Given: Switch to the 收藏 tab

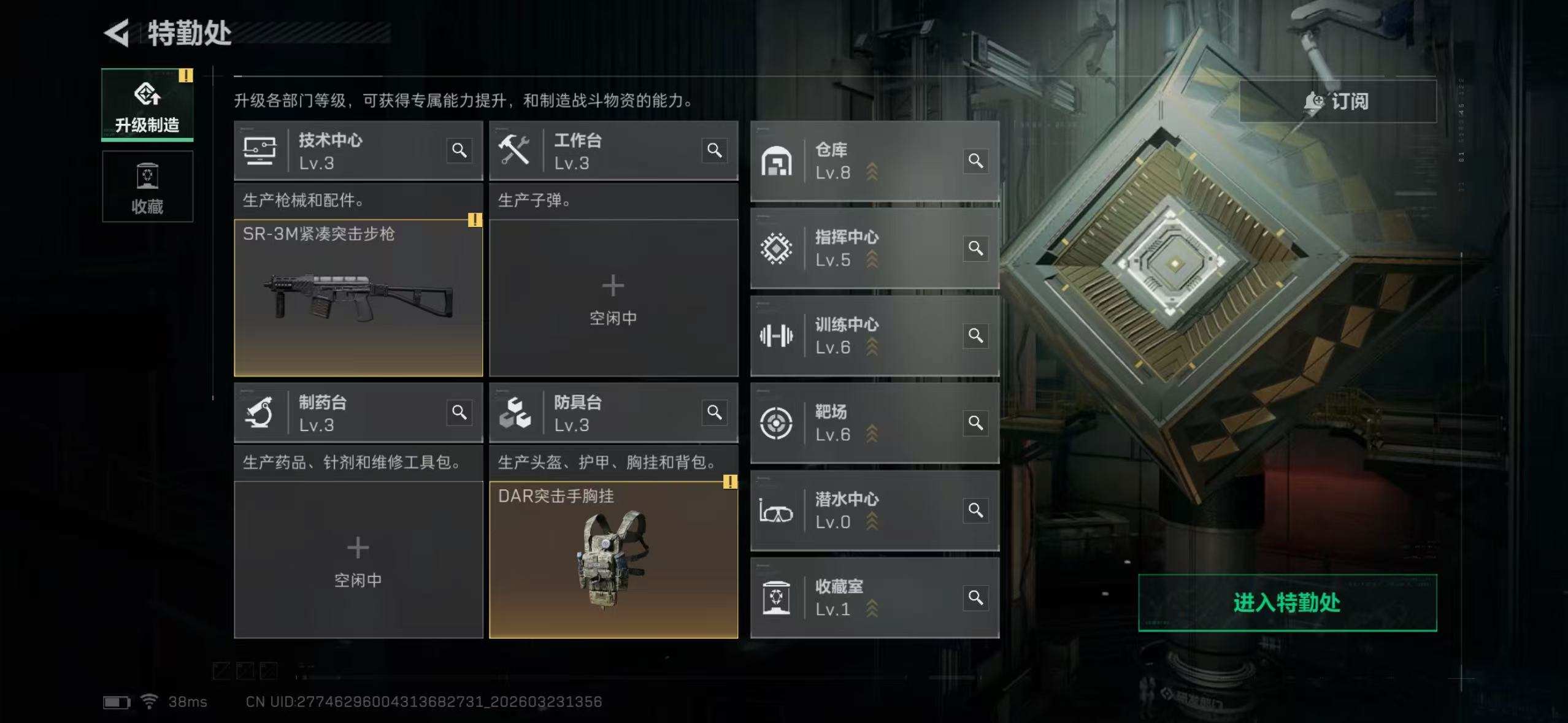Looking at the screenshot, I should tap(147, 186).
